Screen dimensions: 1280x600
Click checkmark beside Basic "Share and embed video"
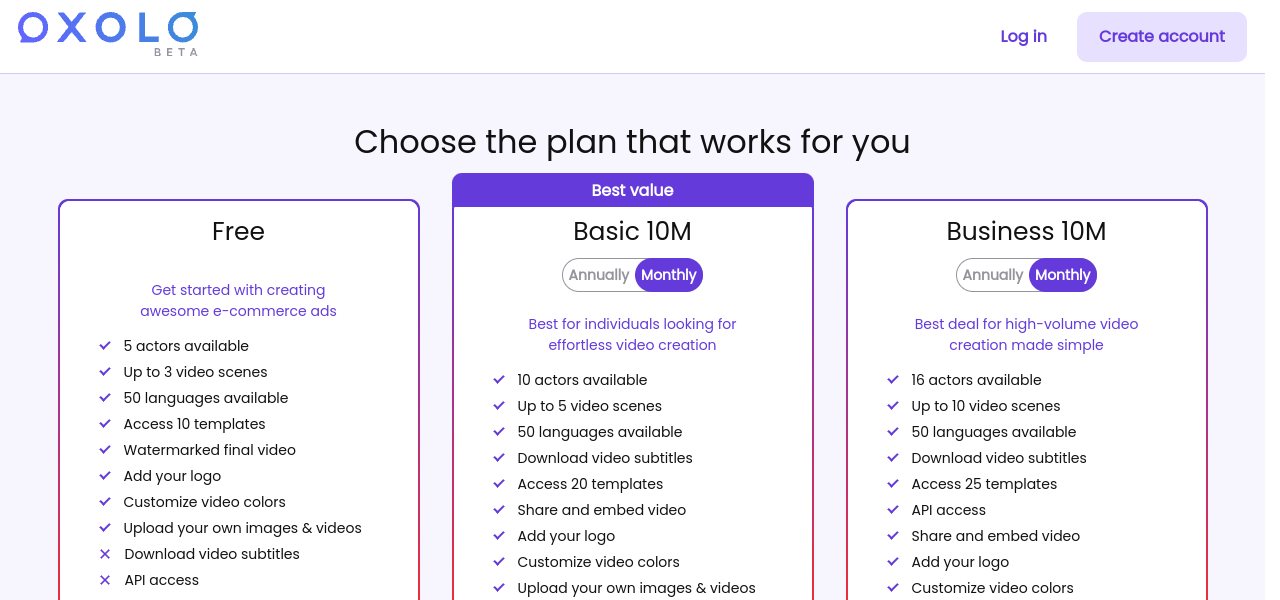(x=499, y=510)
